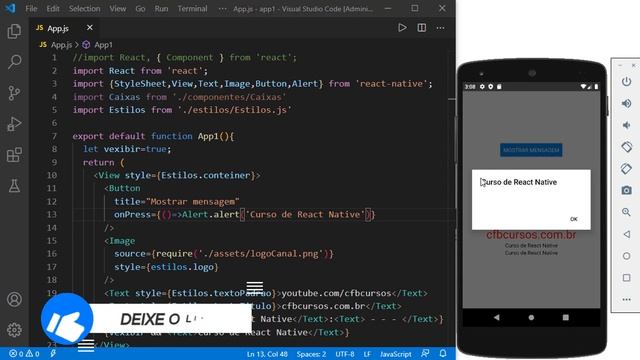Click 'react-native' import string on line 3

pyautogui.click(x=391, y=84)
